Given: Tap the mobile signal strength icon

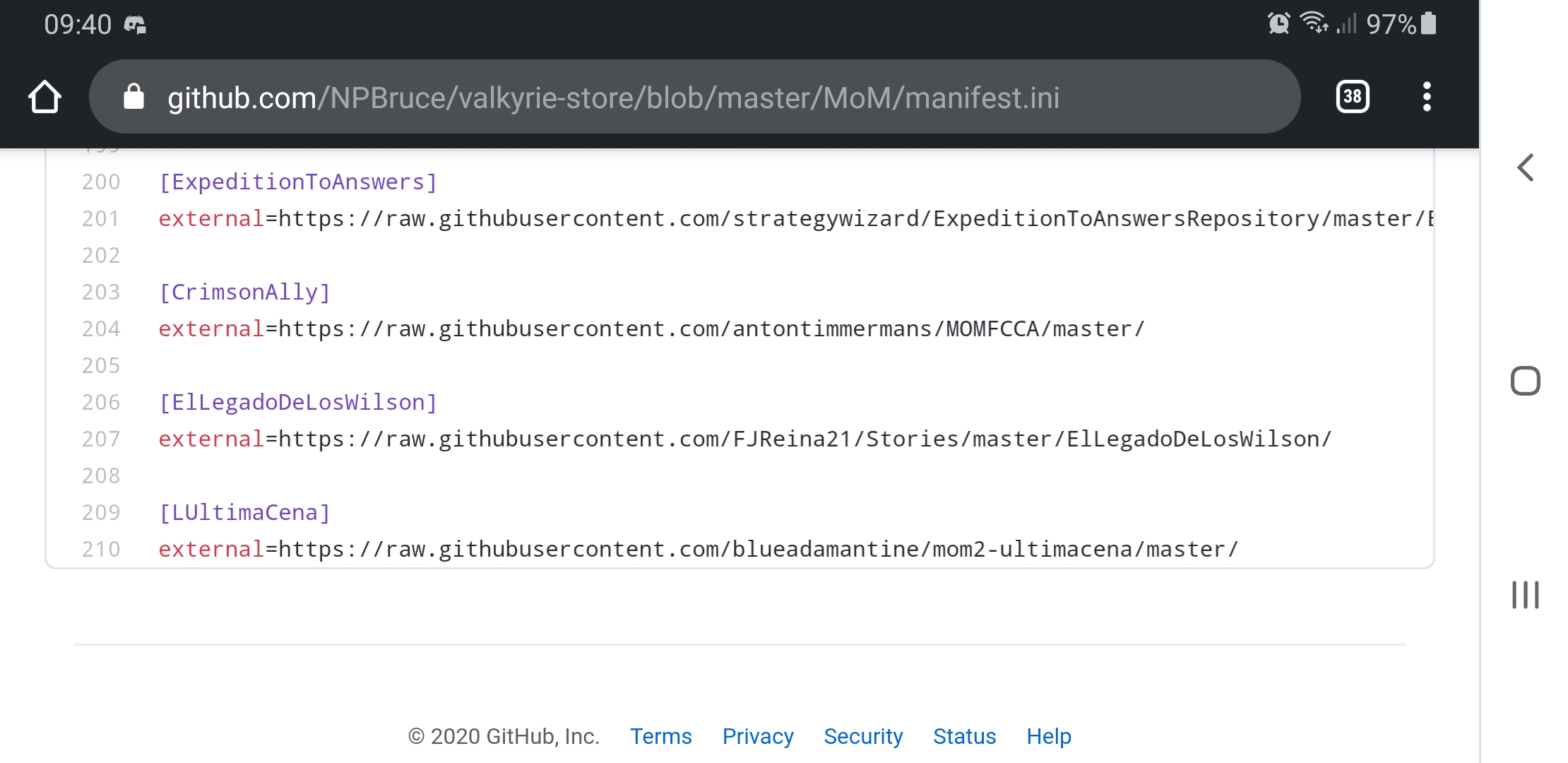Looking at the screenshot, I should click(x=1347, y=23).
